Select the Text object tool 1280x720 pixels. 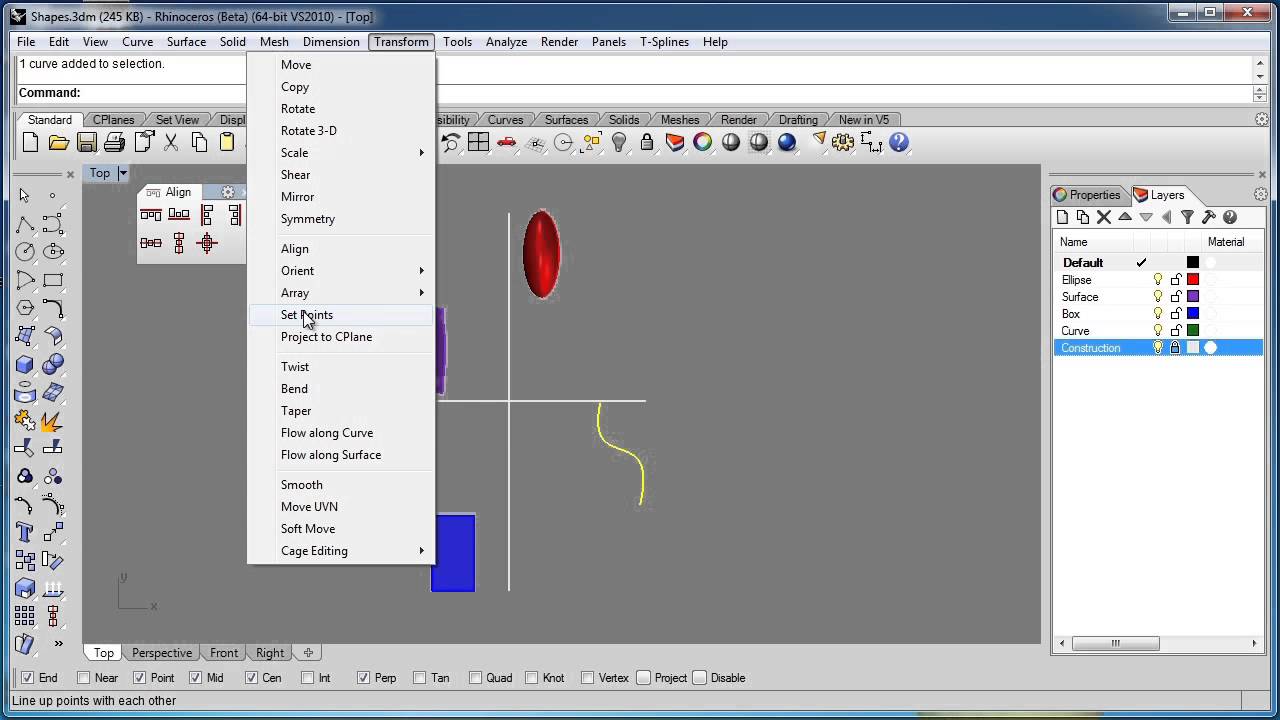25,532
